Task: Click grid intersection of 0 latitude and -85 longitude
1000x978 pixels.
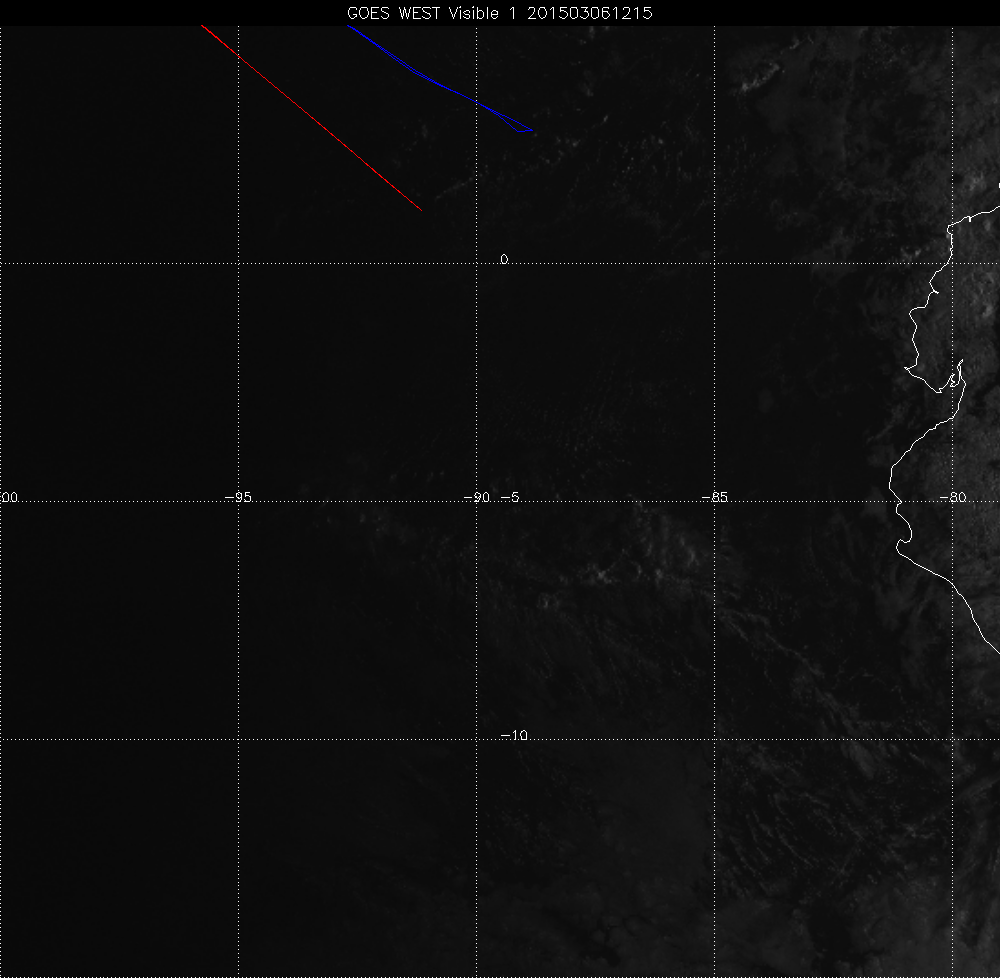Action: pyautogui.click(x=714, y=263)
